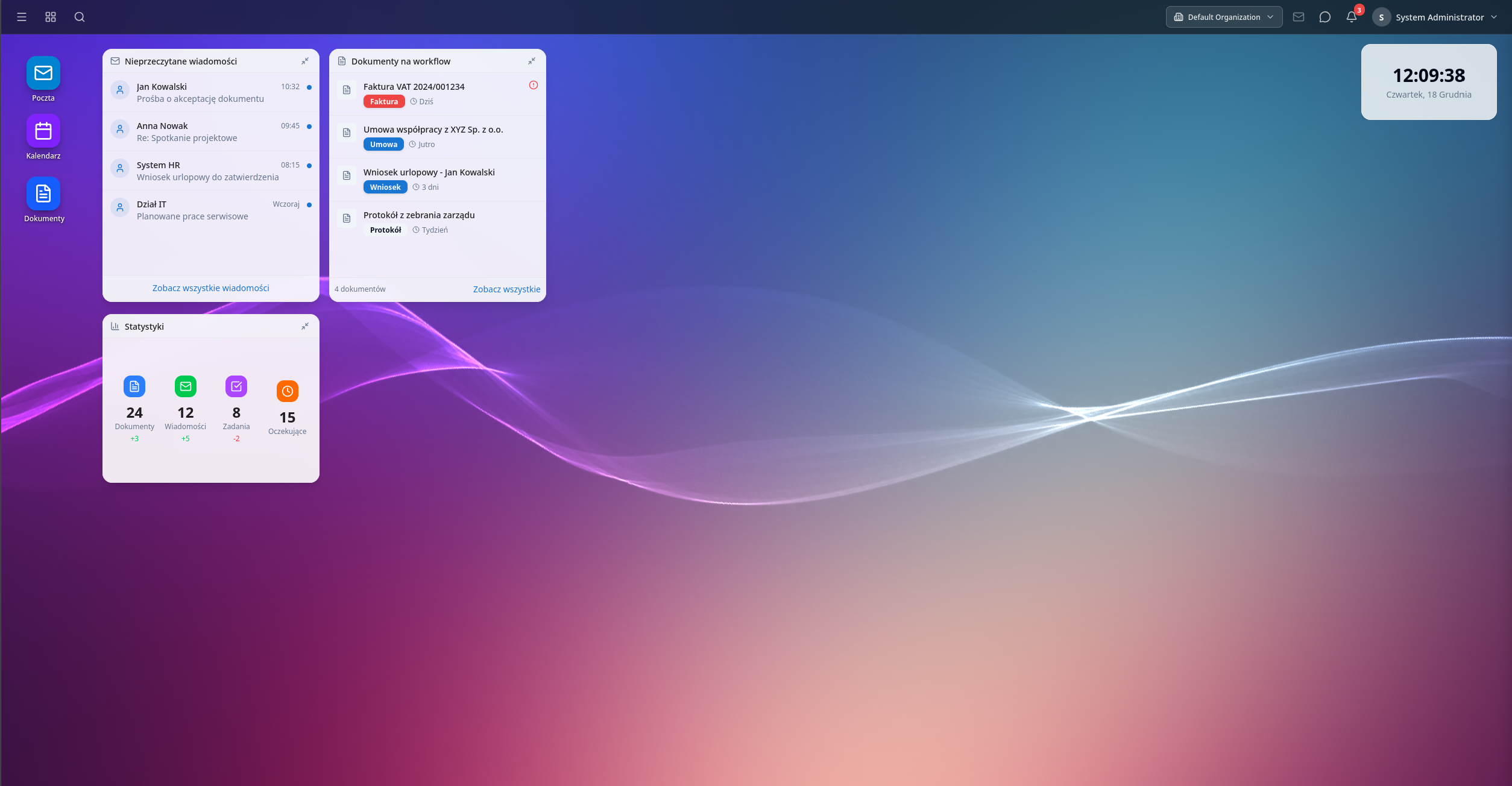Image resolution: width=1512 pixels, height=786 pixels.
Task: Collapse the Statystyki widget
Action: point(305,326)
